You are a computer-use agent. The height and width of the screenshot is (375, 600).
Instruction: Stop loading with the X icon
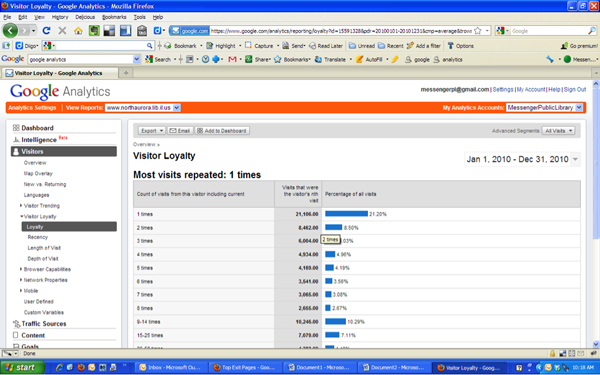click(x=62, y=31)
